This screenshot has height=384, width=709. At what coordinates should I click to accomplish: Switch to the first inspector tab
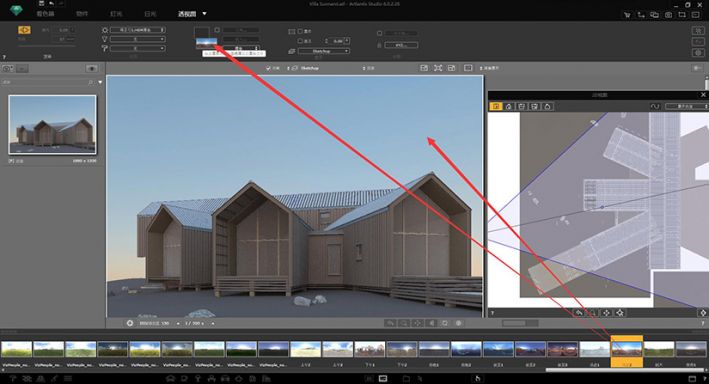coord(45,14)
